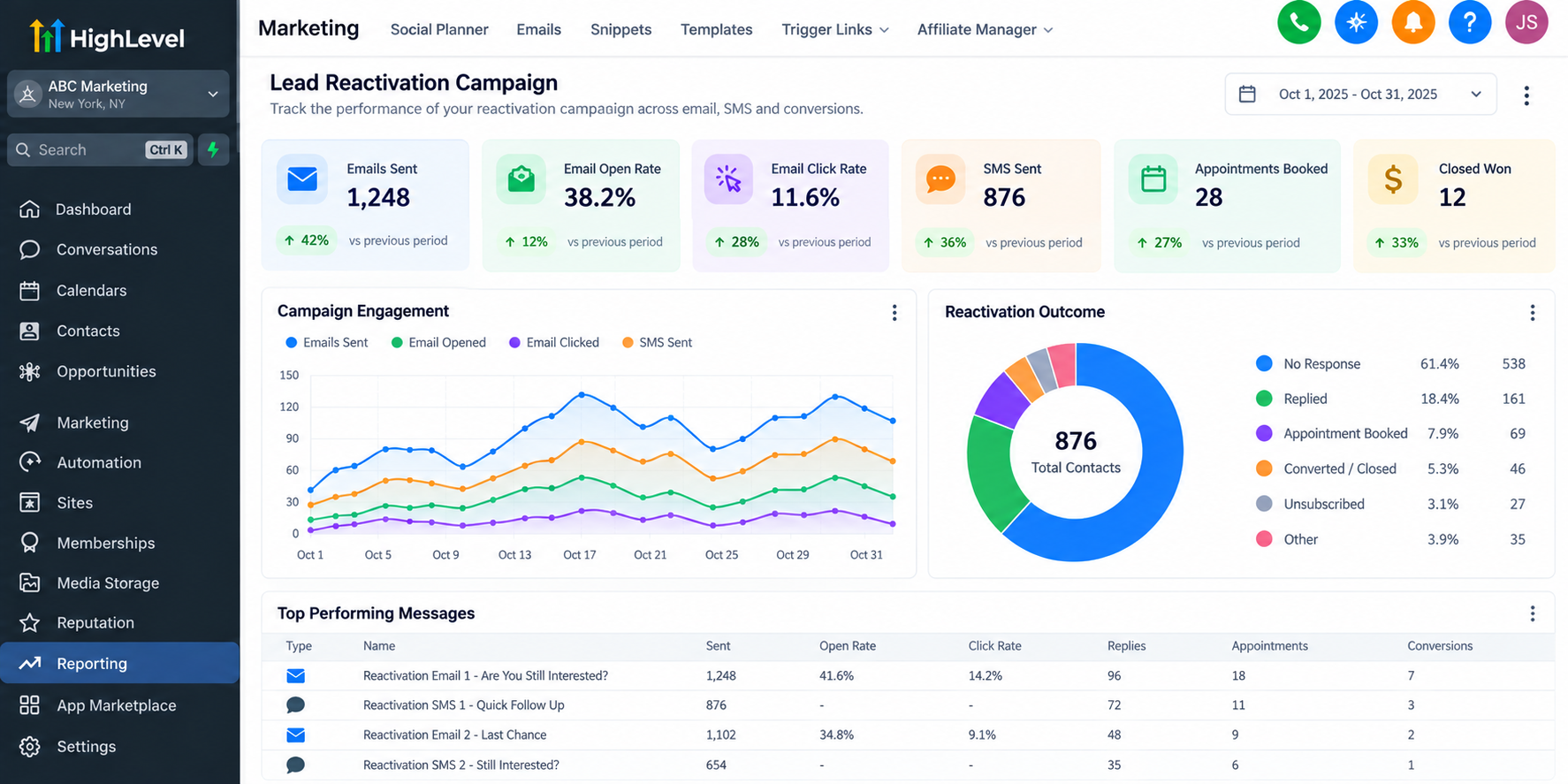Open Campaign Engagement three-dot menu
The image size is (1568, 784).
(x=894, y=312)
